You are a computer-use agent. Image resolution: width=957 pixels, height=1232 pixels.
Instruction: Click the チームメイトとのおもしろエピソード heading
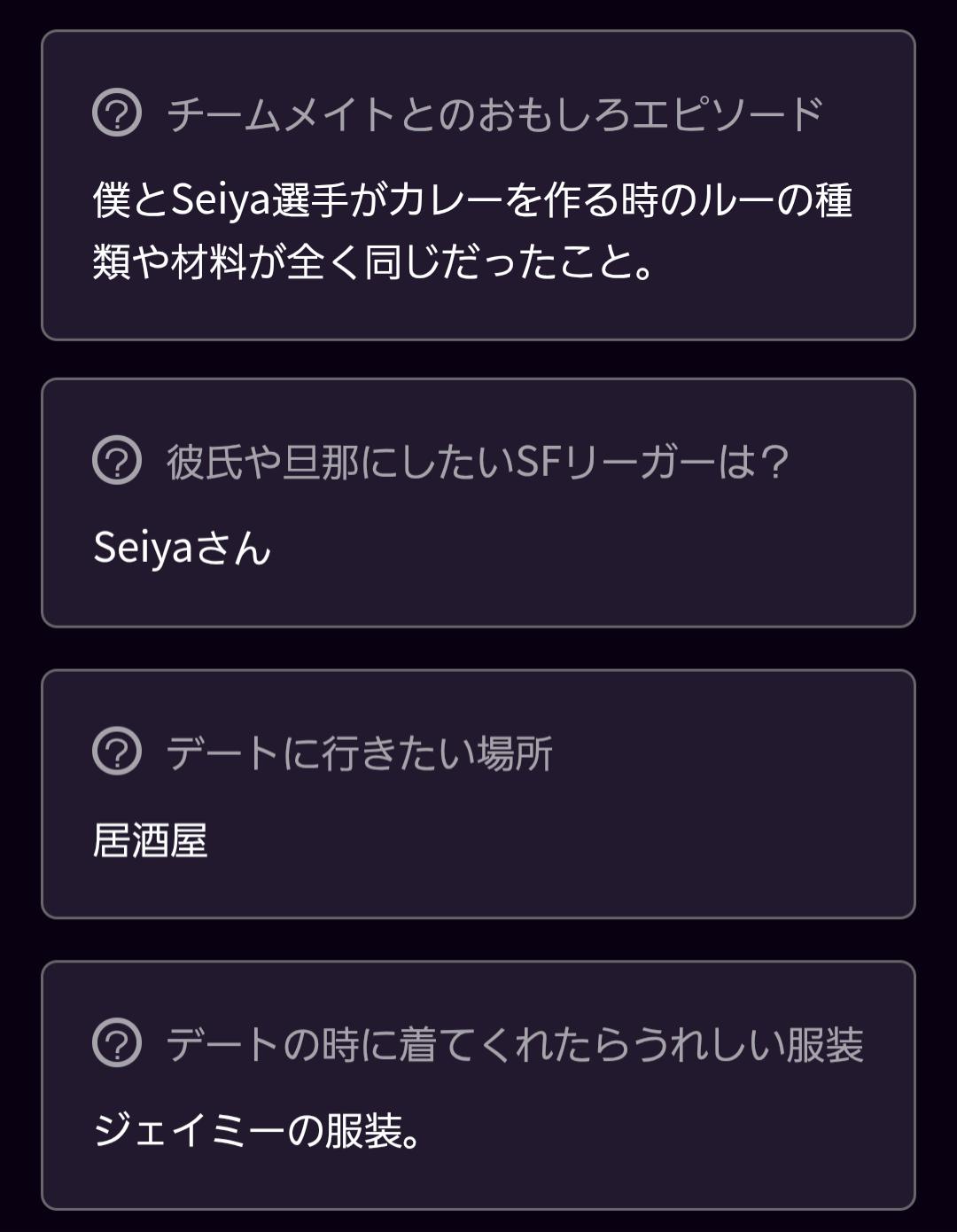click(495, 113)
